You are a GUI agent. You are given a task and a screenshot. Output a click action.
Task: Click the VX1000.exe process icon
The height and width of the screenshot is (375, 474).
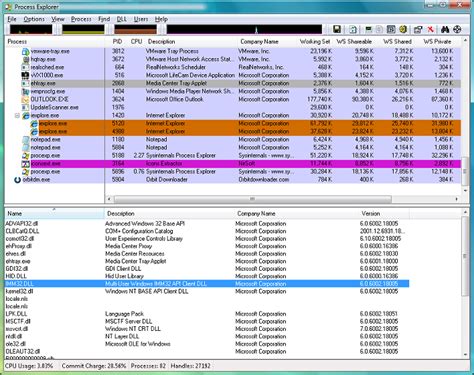tap(25, 76)
